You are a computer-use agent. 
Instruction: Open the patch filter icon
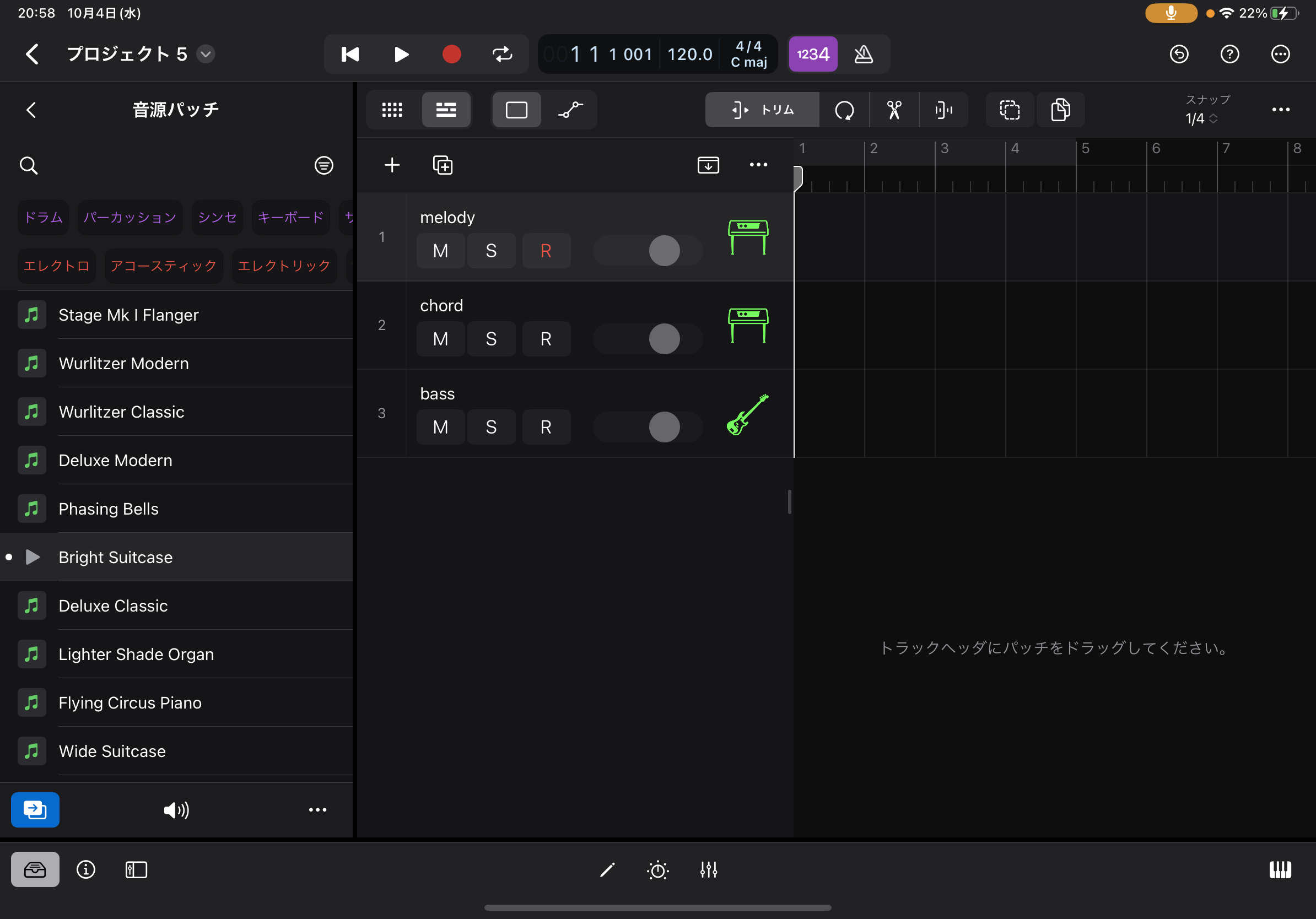324,166
